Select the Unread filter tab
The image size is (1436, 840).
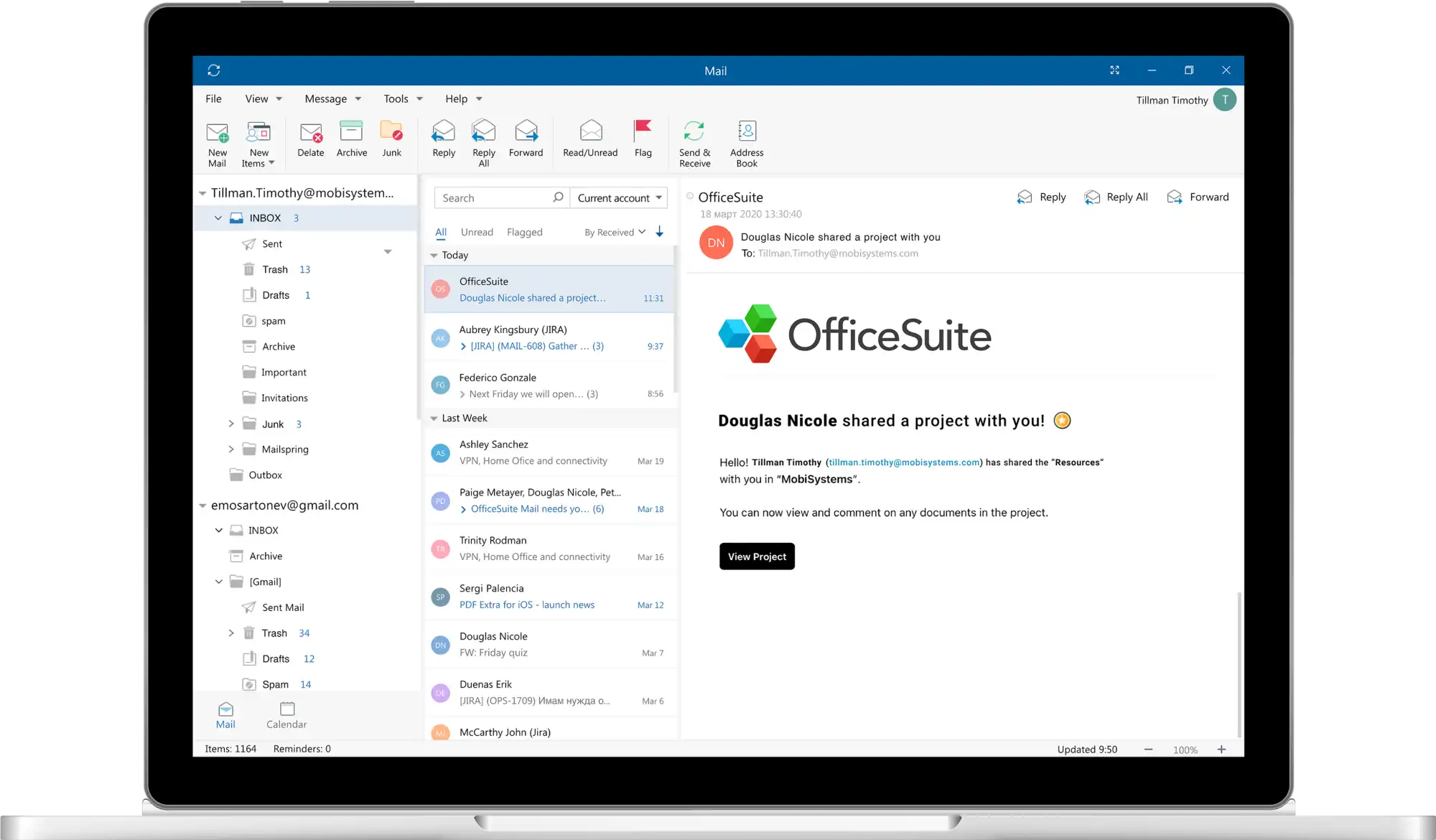click(476, 231)
